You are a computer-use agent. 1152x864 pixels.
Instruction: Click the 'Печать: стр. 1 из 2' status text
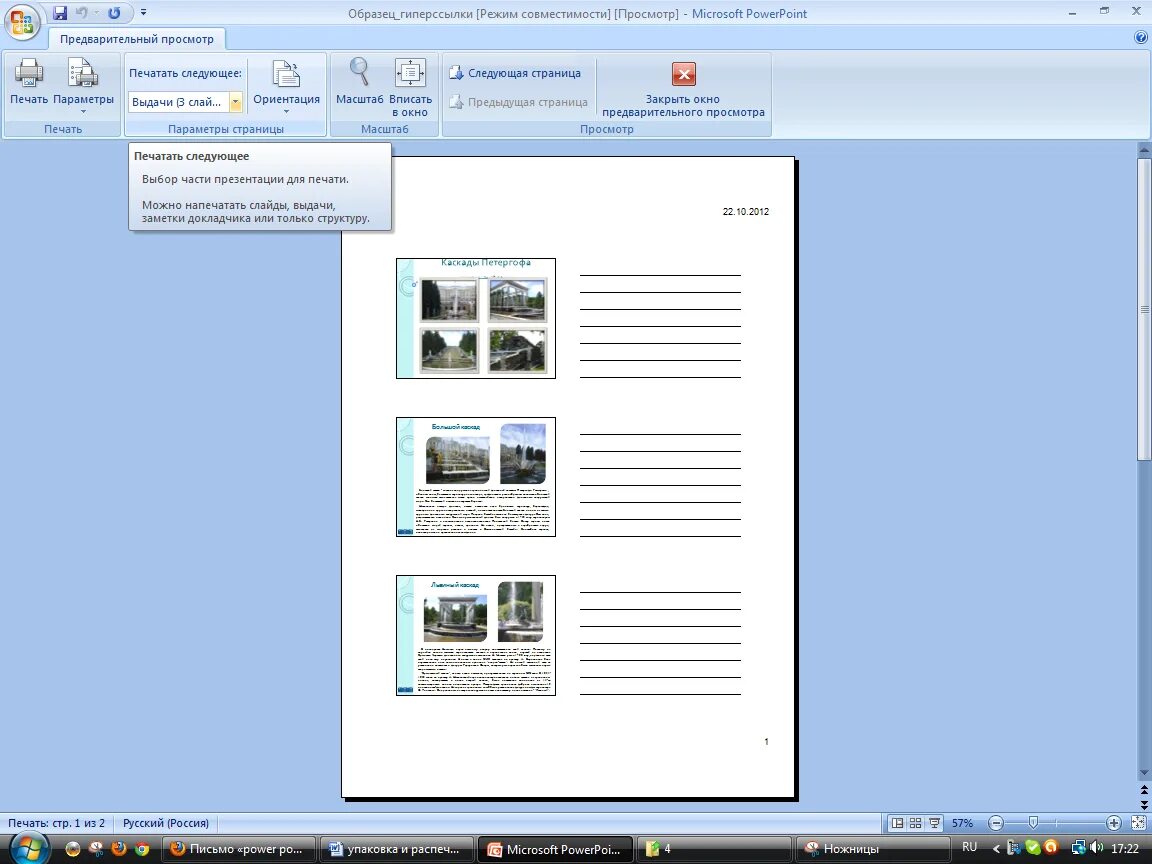(x=57, y=823)
